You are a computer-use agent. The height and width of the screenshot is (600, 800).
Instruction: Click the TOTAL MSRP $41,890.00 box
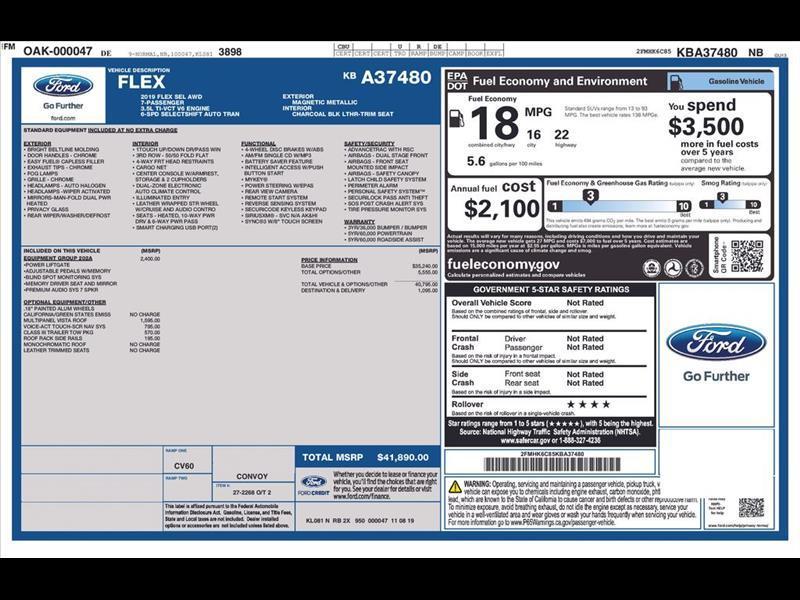[x=367, y=457]
